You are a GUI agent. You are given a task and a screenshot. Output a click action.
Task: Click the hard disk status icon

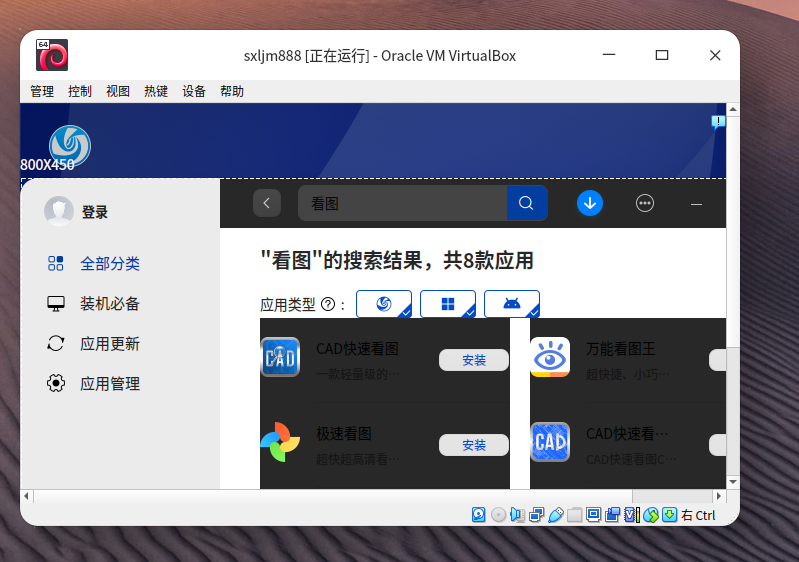(x=478, y=515)
